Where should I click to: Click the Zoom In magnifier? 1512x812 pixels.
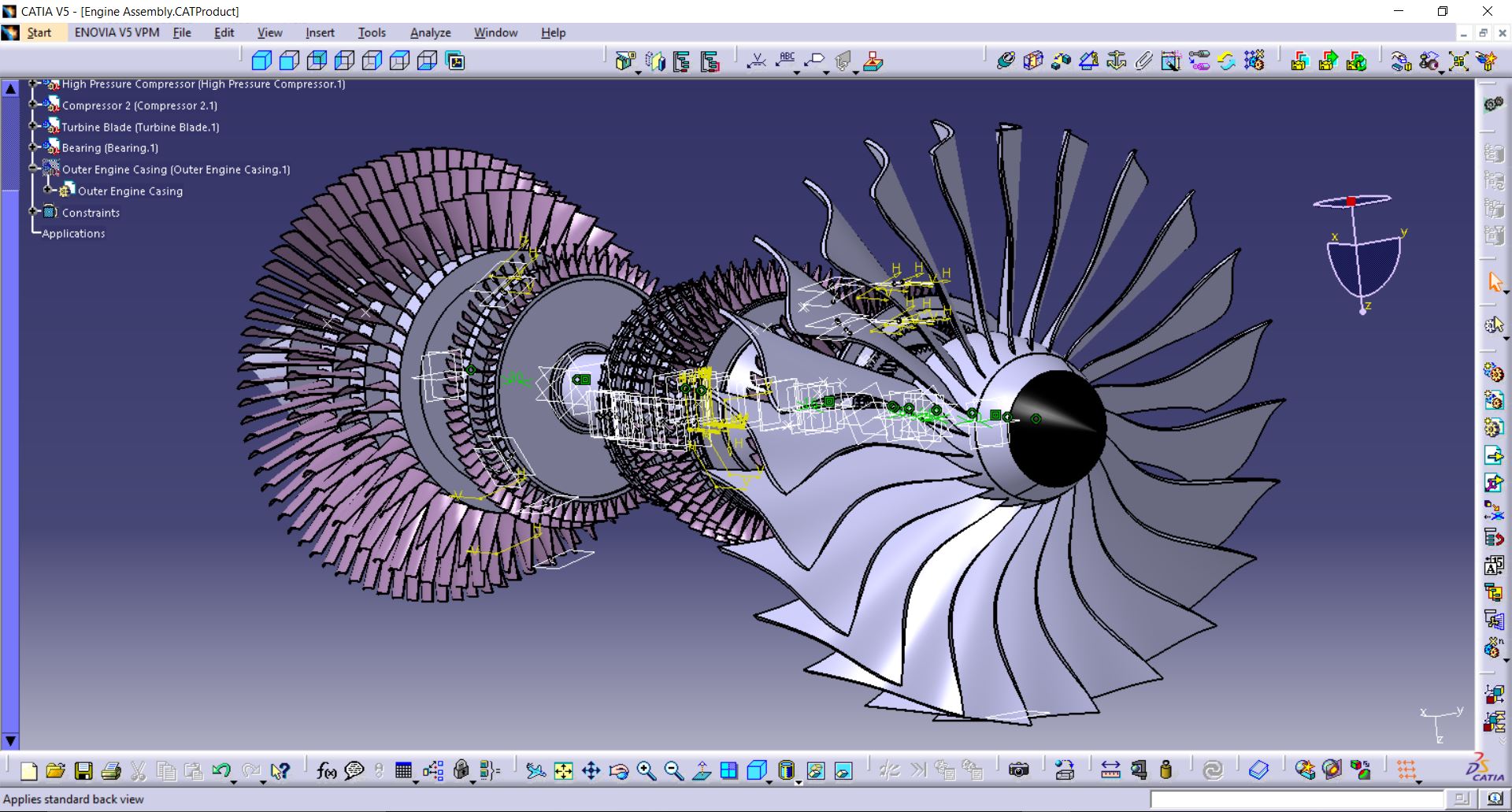point(647,771)
